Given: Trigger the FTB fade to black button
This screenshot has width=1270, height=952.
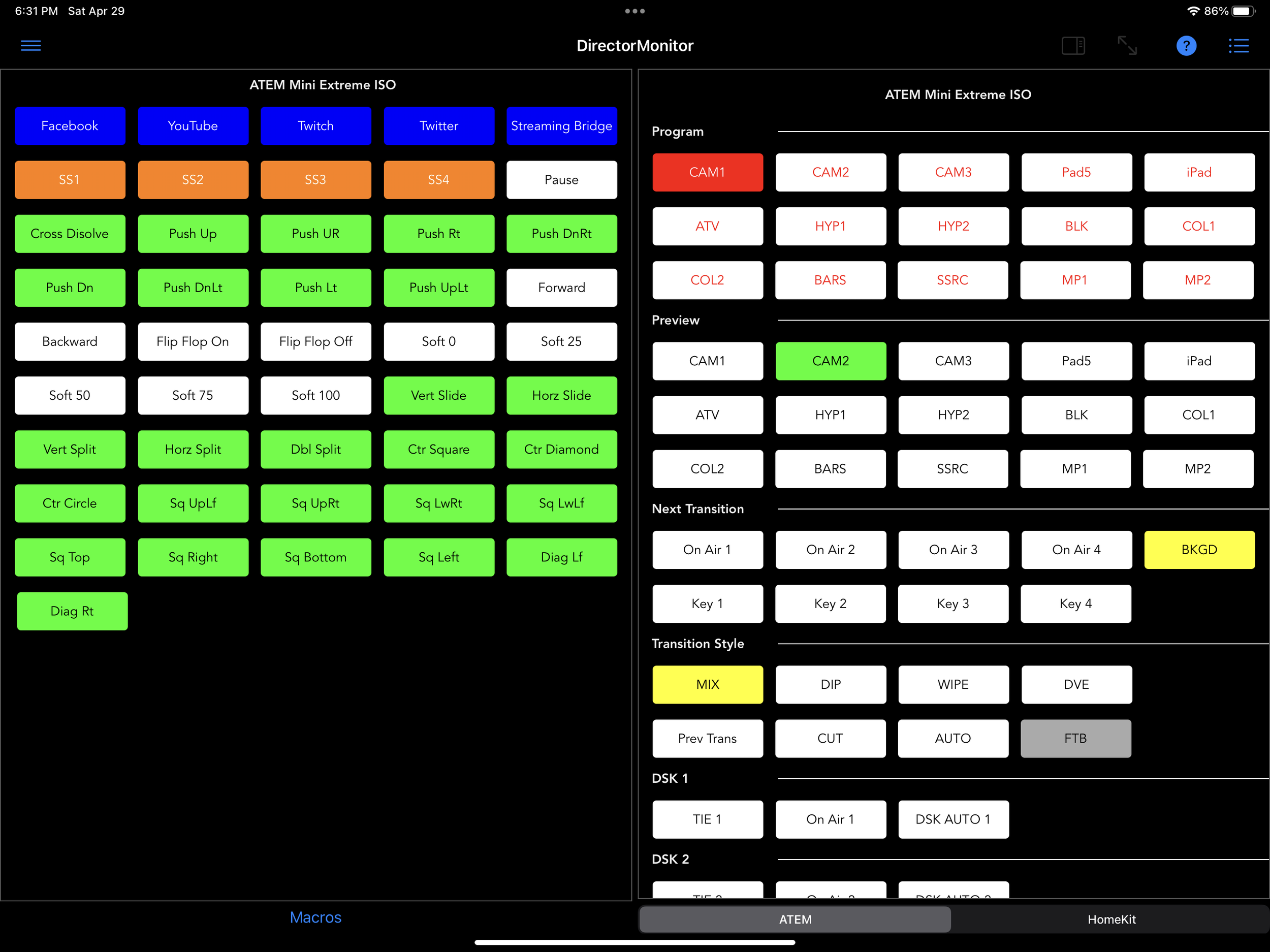Looking at the screenshot, I should point(1075,739).
